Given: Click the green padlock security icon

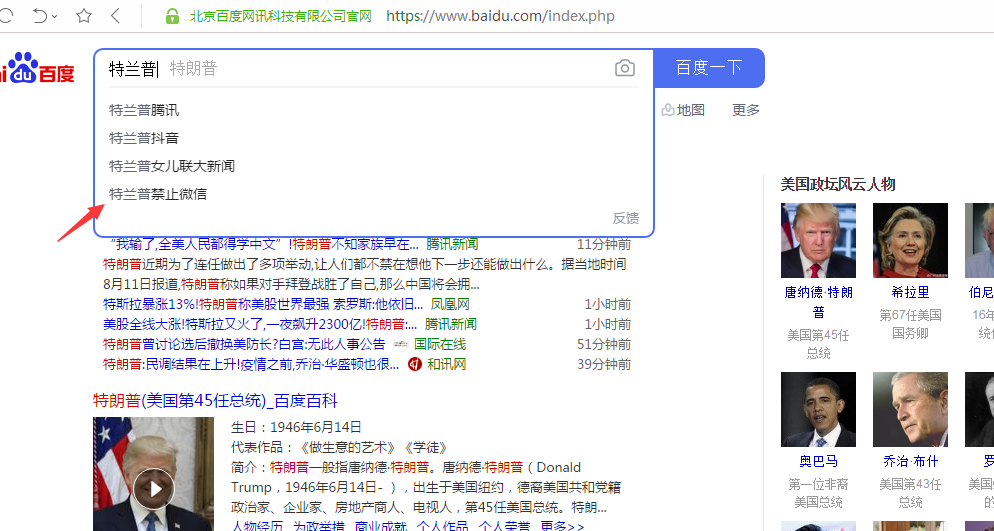Looking at the screenshot, I should (x=172, y=16).
